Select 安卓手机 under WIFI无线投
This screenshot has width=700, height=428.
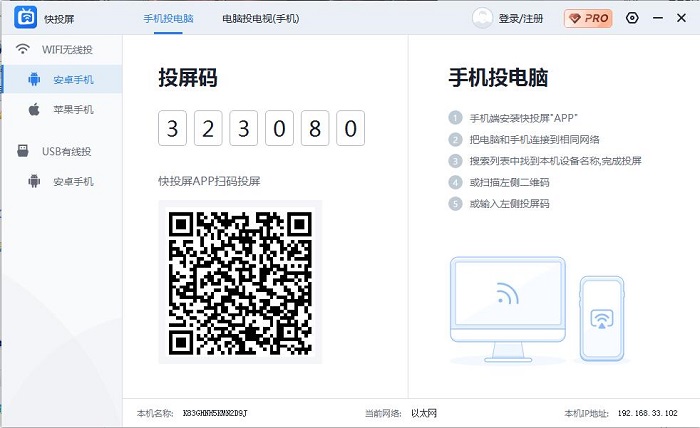(x=73, y=79)
